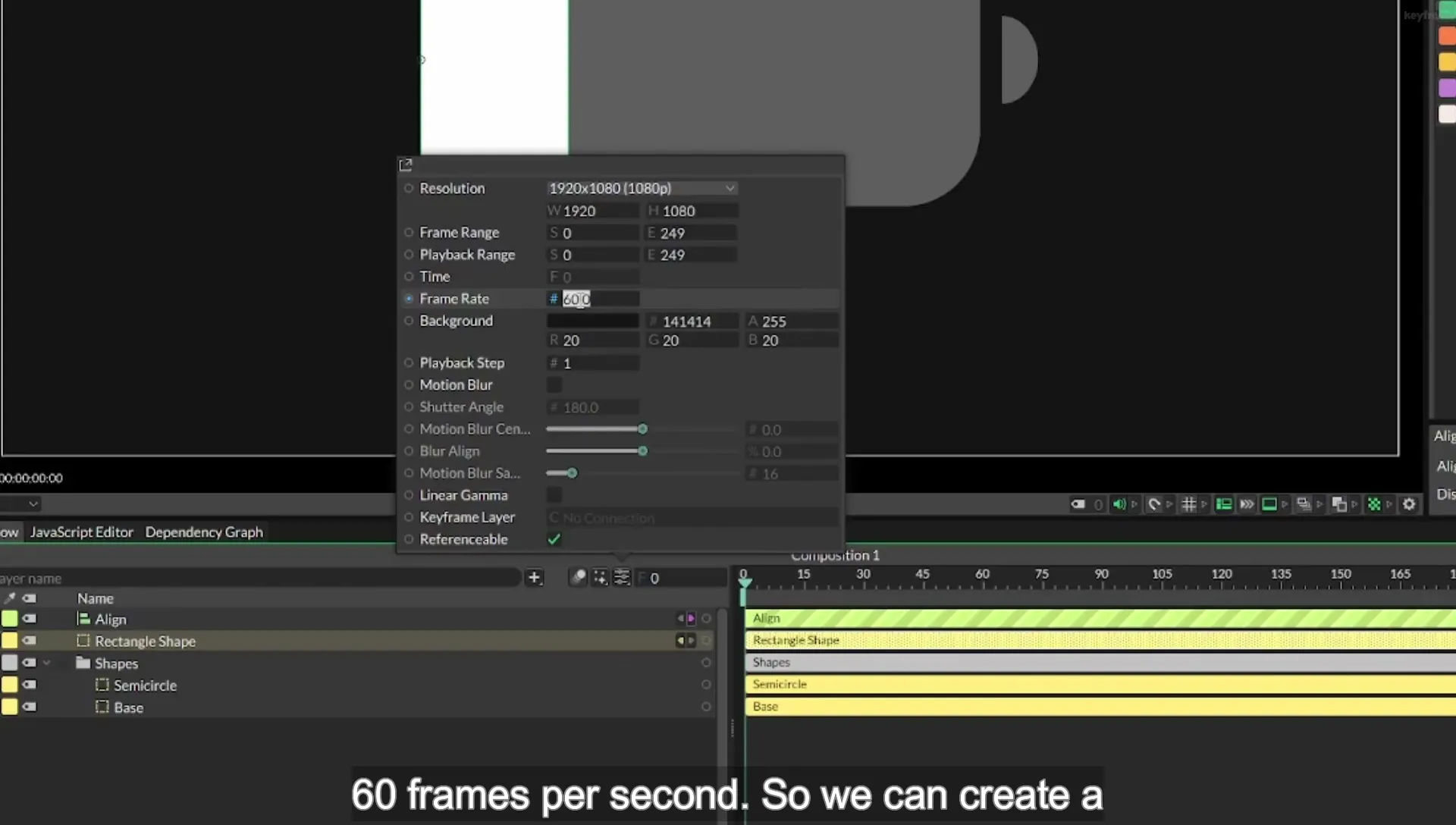
Task: Toggle the motion blur icon above the layer list
Action: [x=578, y=578]
